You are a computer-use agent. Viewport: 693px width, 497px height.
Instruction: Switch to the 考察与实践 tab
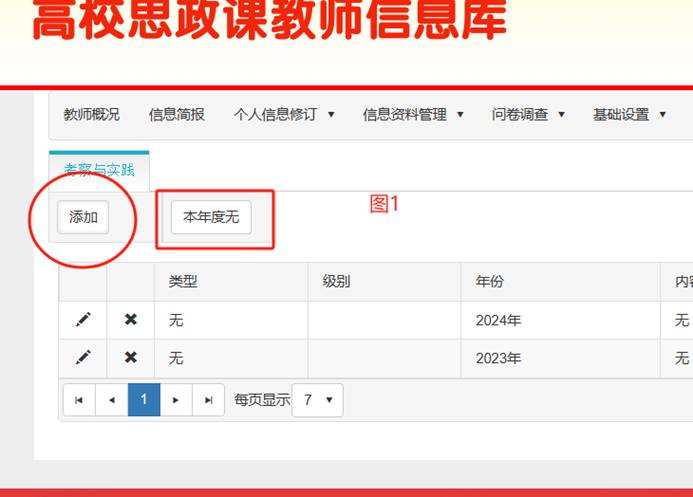(99, 171)
